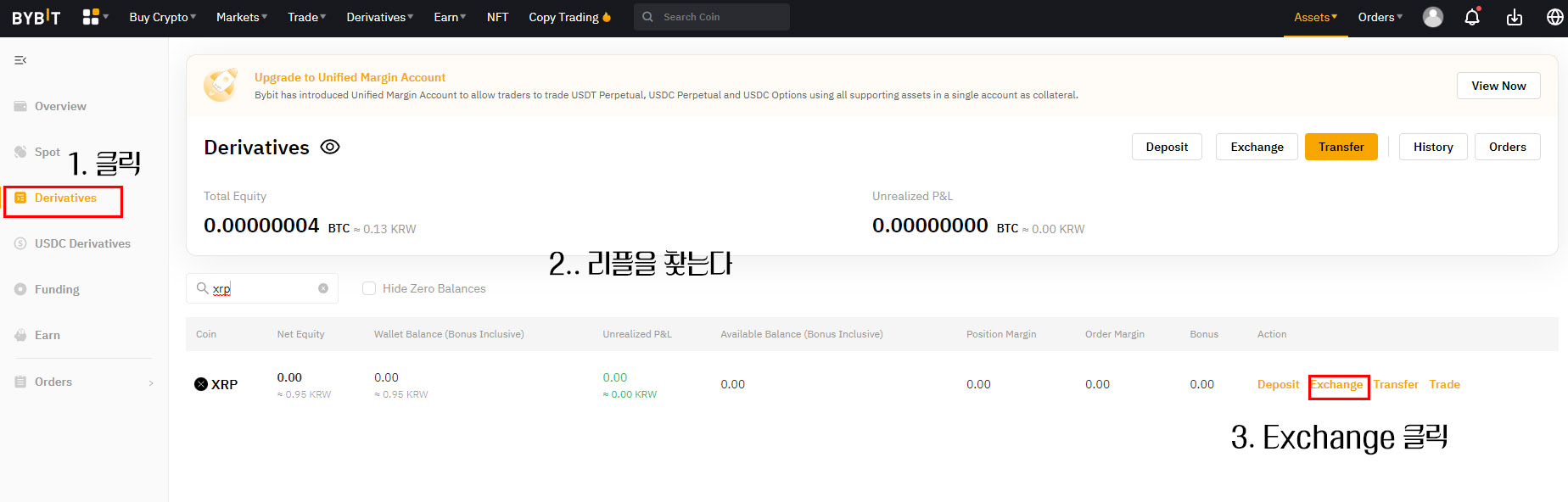The image size is (1568, 502).
Task: Enable Hide Zero Balances checkbox
Action: (x=369, y=288)
